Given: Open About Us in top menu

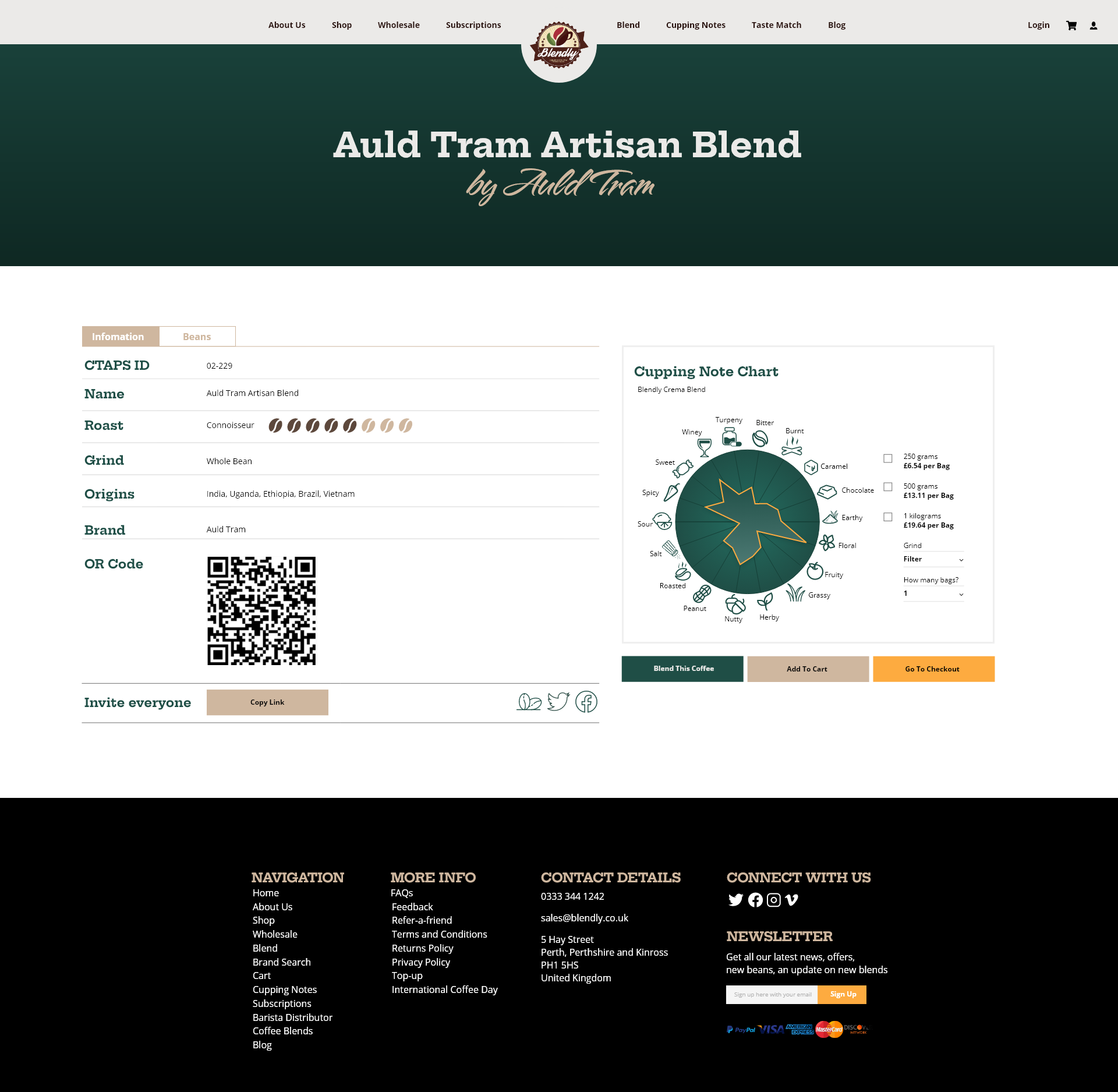Looking at the screenshot, I should pos(287,25).
